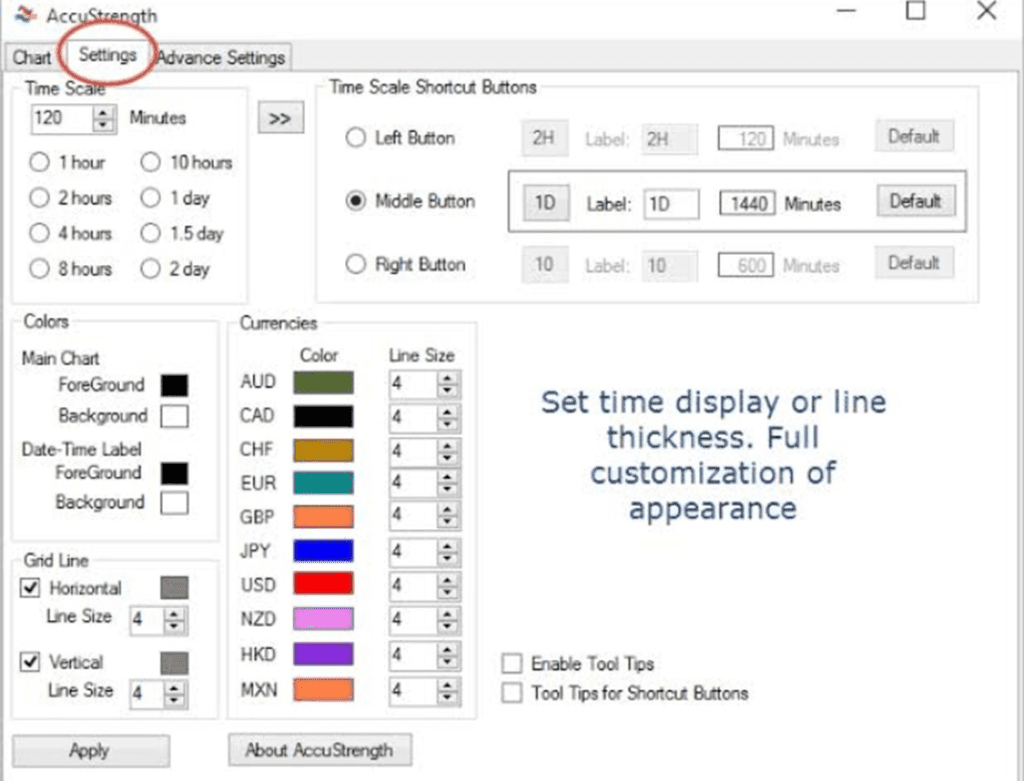
Task: Open the Settings tab
Action: [107, 56]
